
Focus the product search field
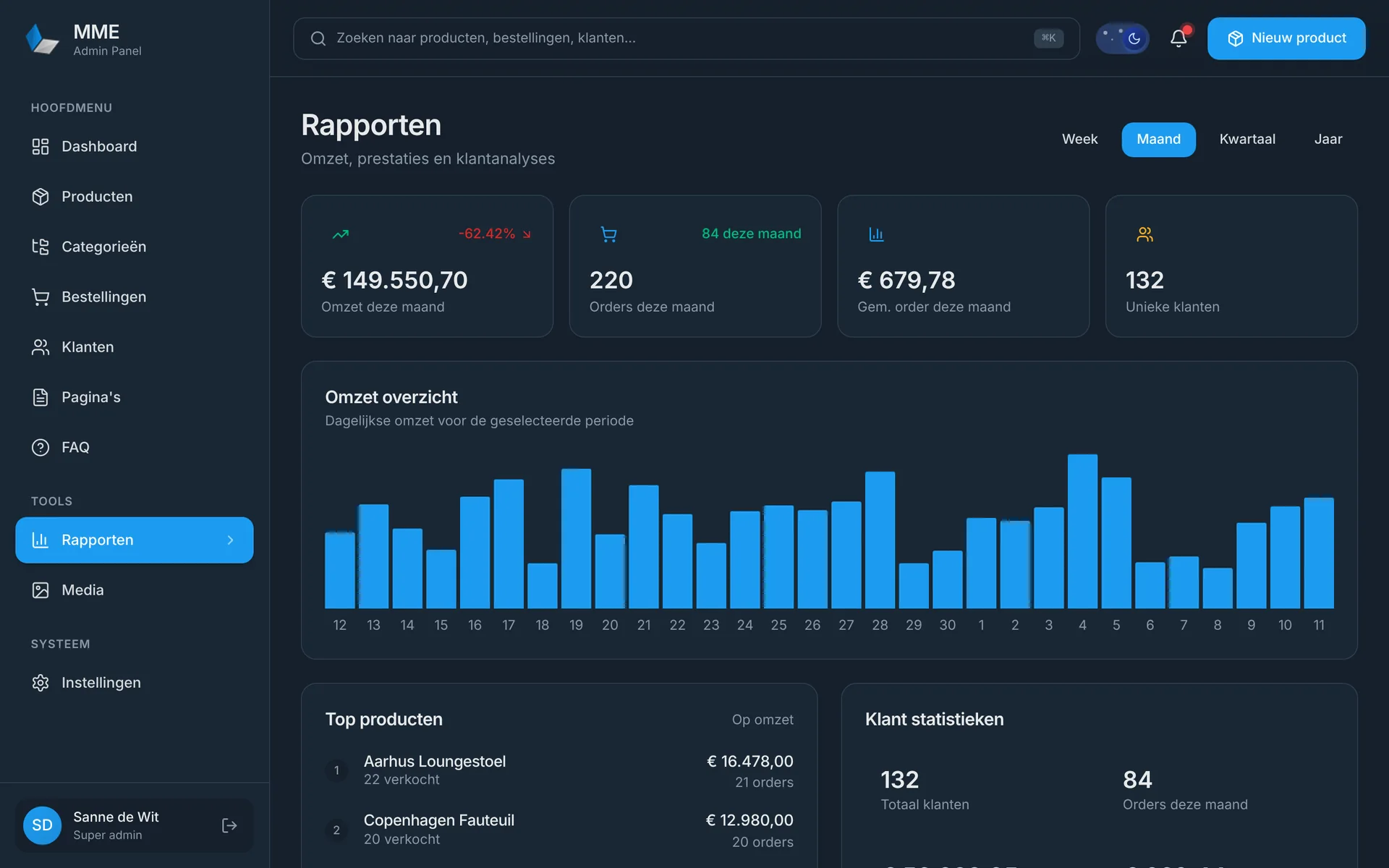pos(686,38)
